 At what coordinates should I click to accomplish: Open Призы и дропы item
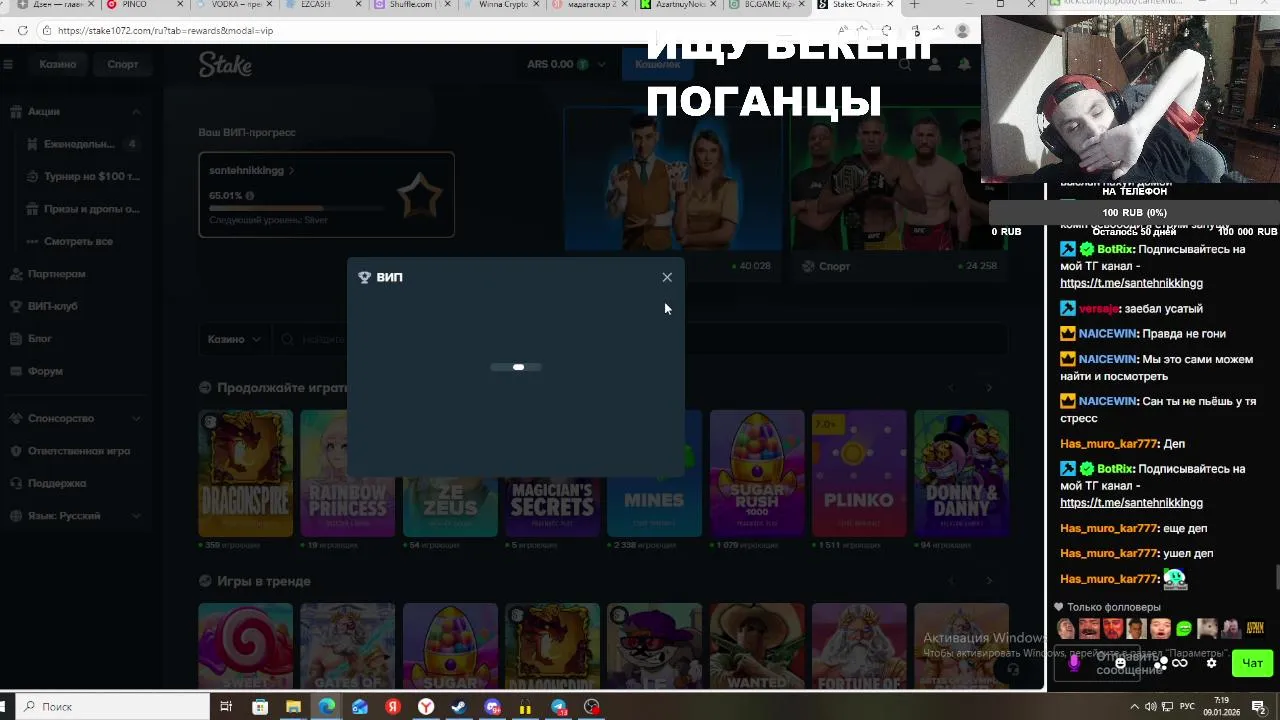(82, 209)
